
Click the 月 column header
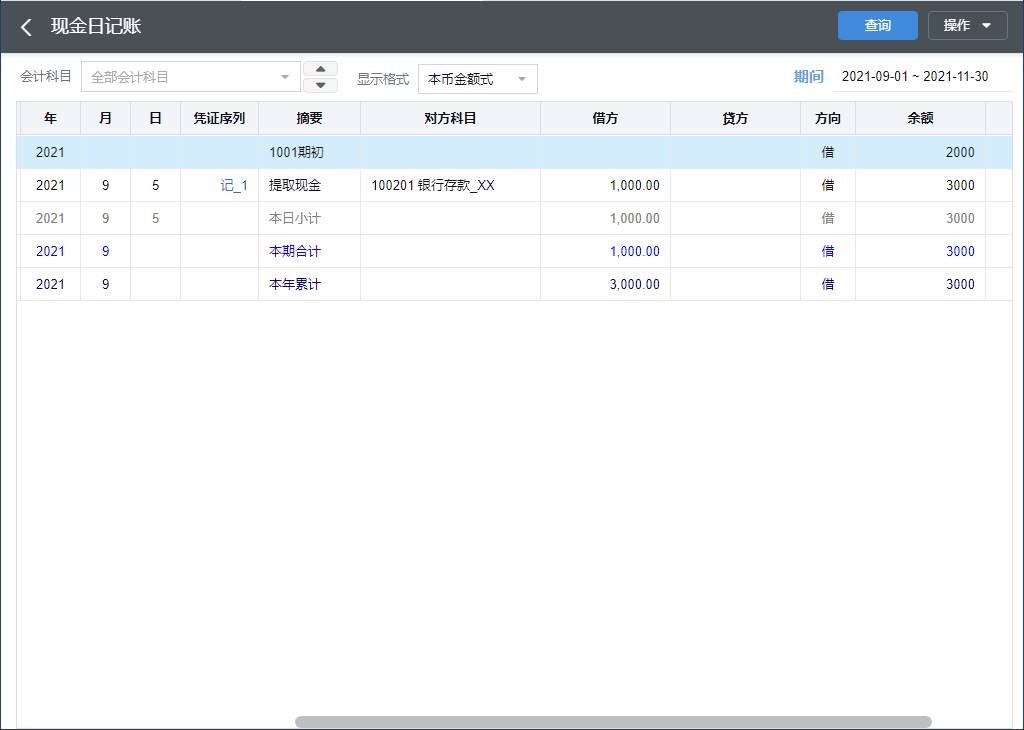point(105,118)
